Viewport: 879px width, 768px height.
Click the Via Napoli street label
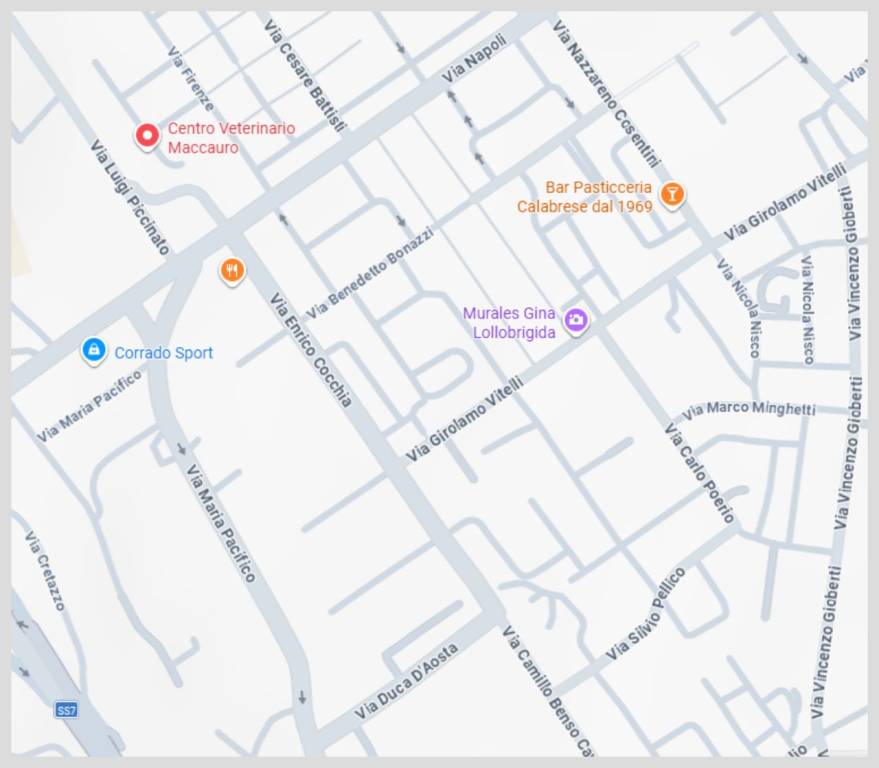pos(475,58)
